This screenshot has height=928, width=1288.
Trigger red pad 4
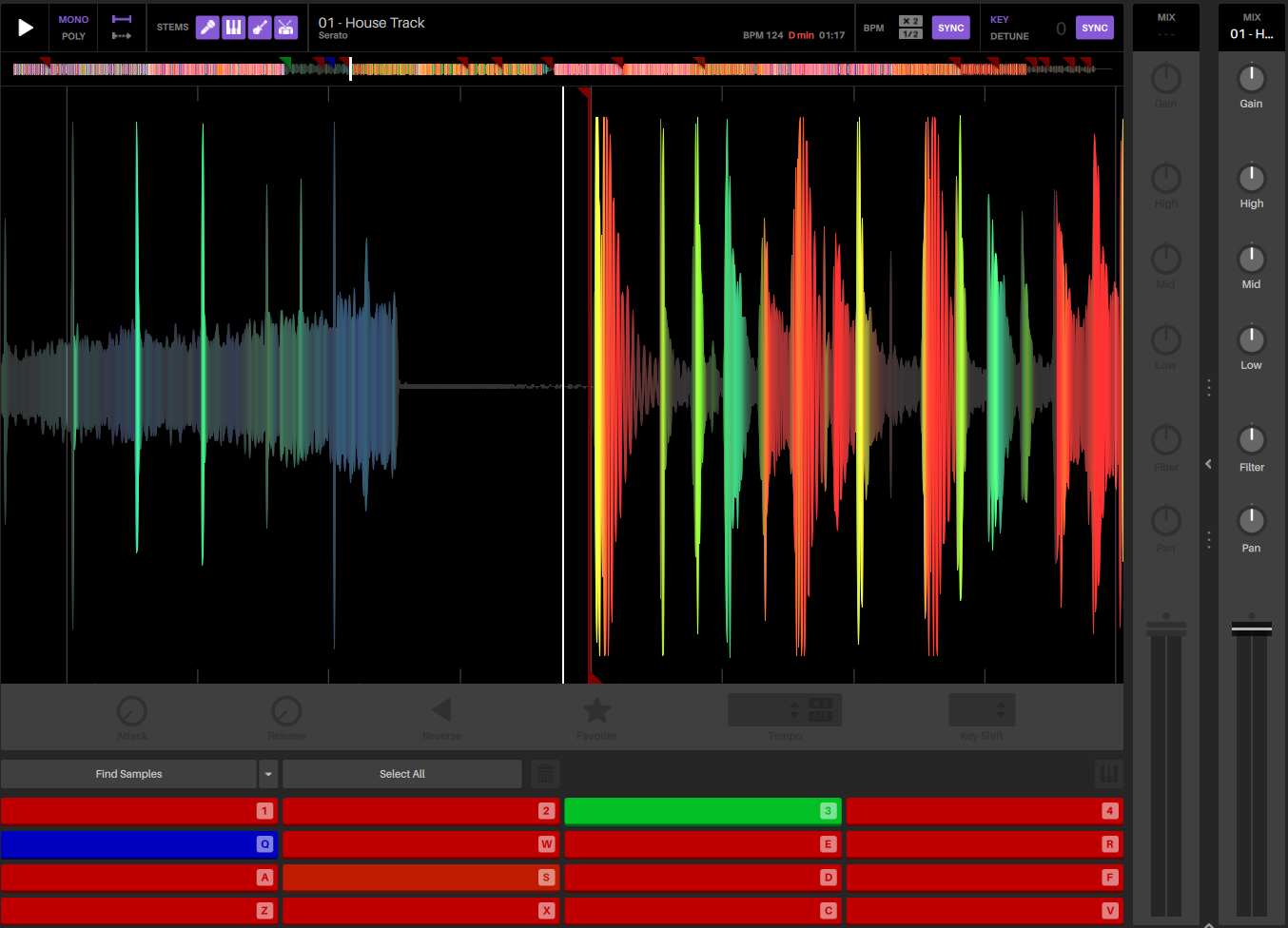coord(985,811)
